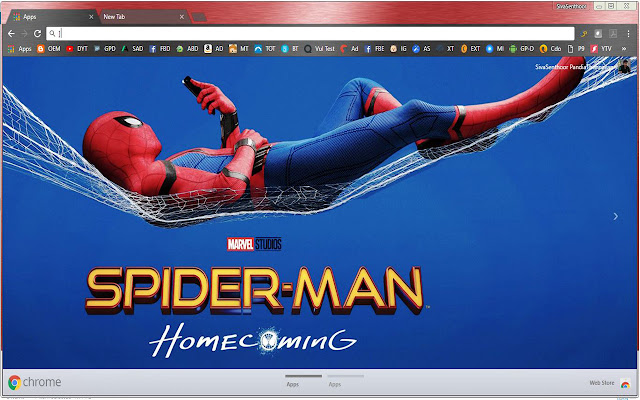Open the Vul Test bookmark
This screenshot has height=400, width=640.
pos(319,49)
